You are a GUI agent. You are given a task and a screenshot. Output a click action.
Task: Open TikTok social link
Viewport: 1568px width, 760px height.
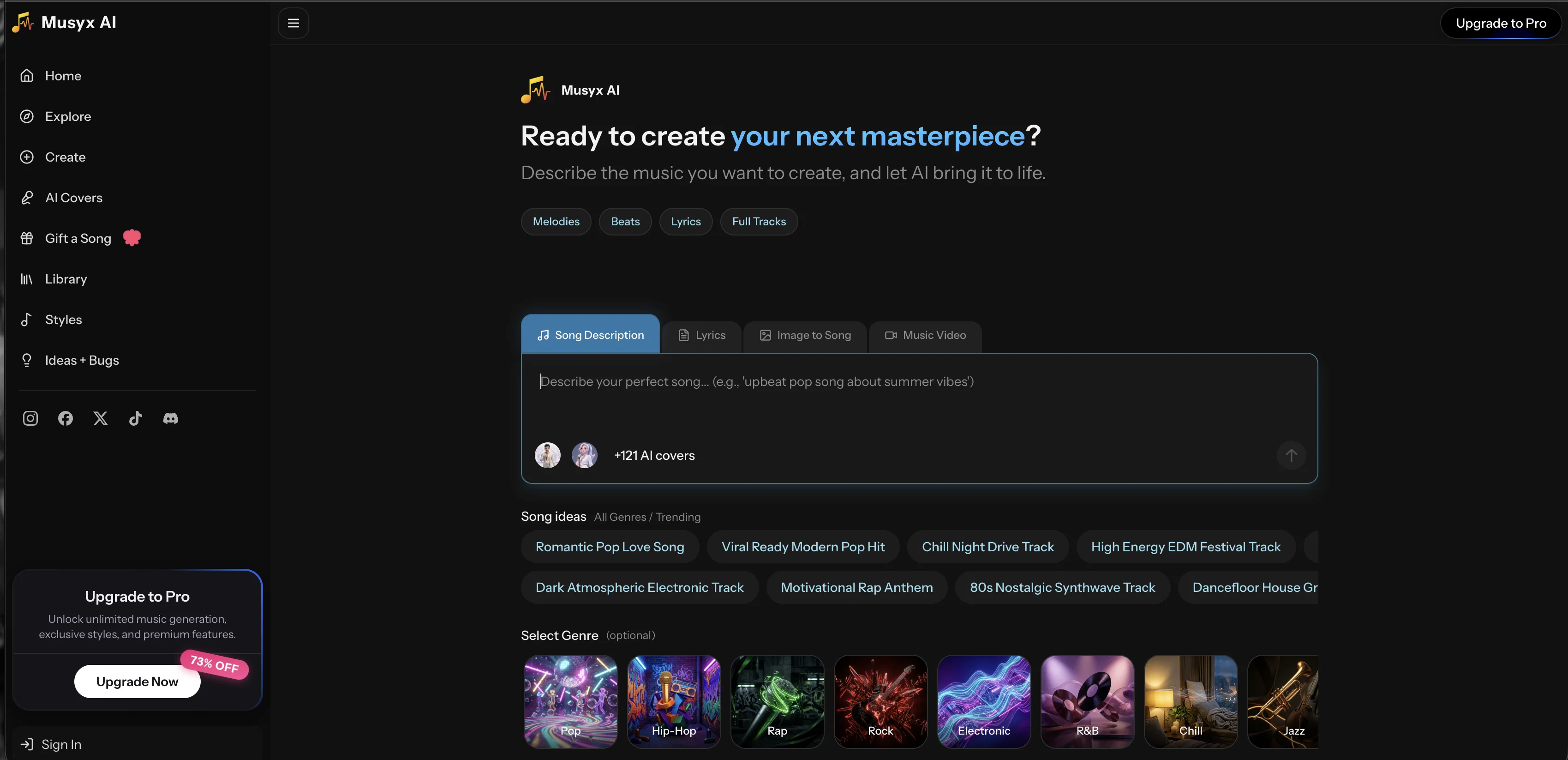tap(135, 418)
